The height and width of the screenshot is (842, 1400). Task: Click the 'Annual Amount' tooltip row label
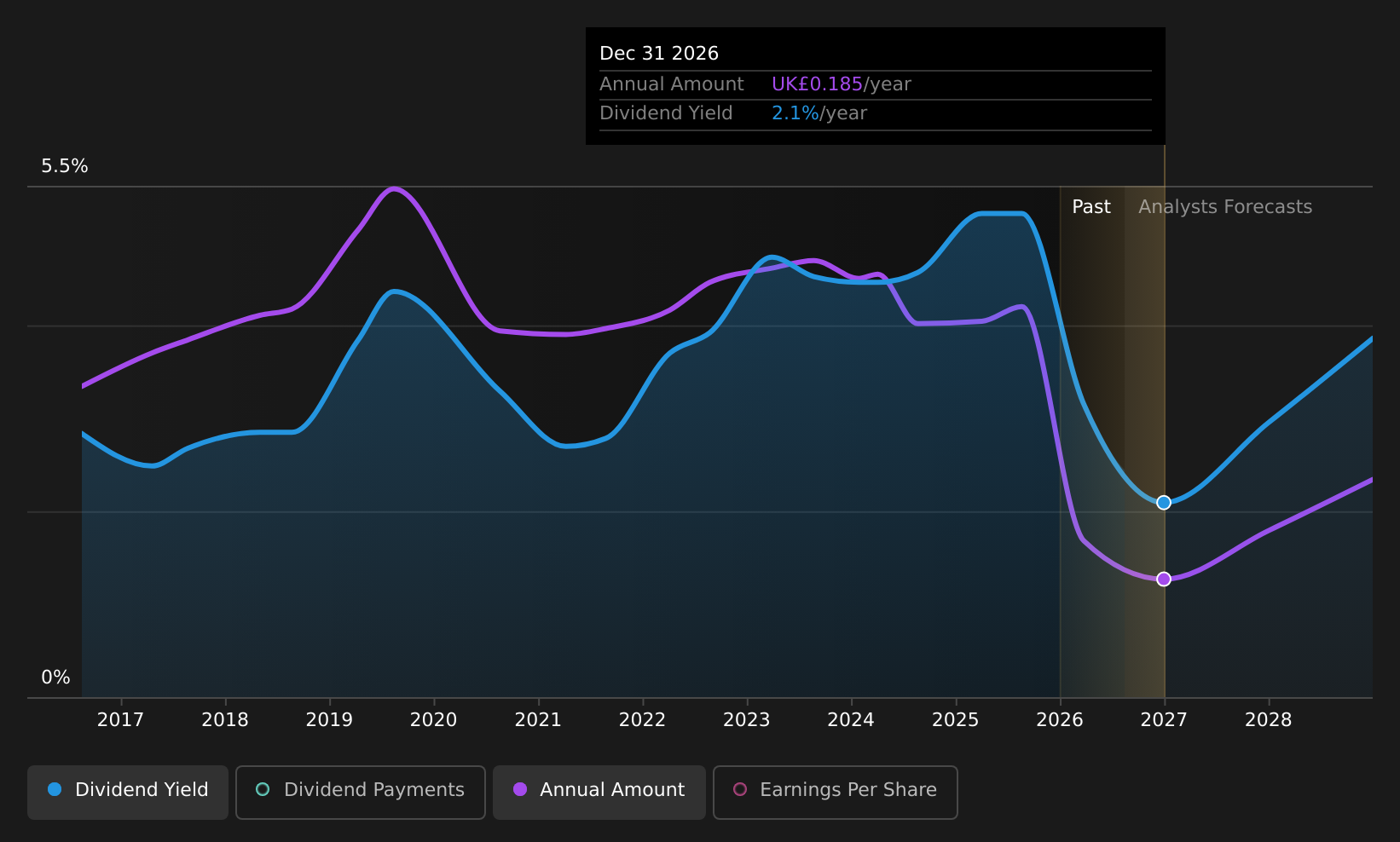pos(672,84)
